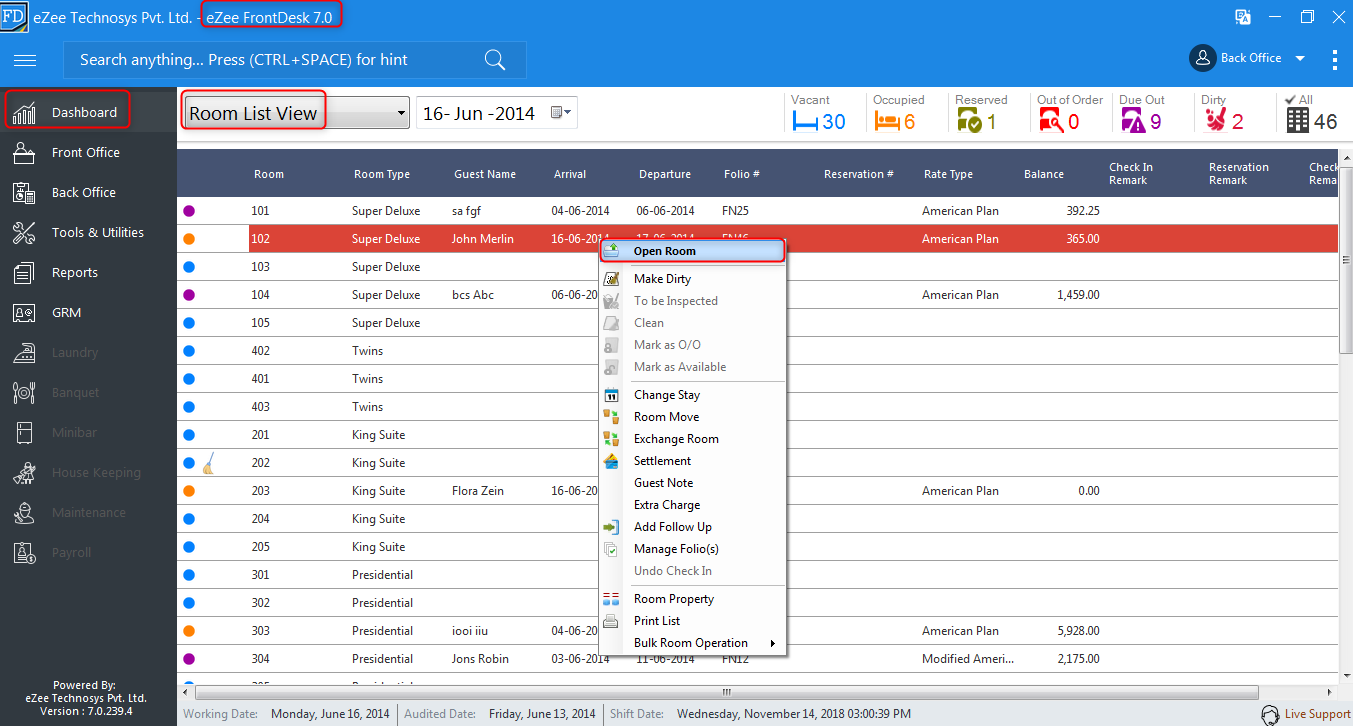
Task: Click the All rooms building icon
Action: pyautogui.click(x=1298, y=121)
